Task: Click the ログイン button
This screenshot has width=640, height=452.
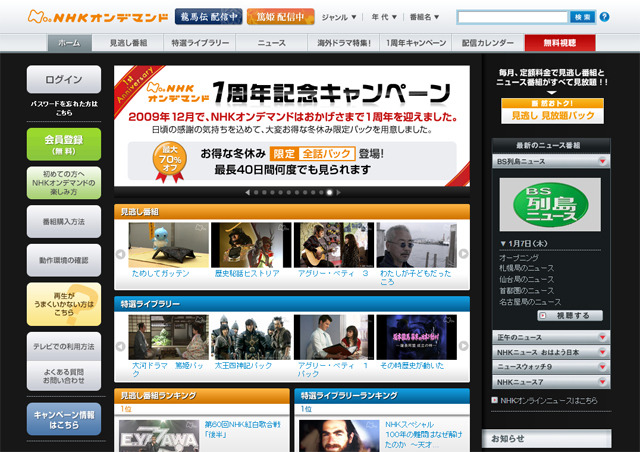Action: [64, 80]
